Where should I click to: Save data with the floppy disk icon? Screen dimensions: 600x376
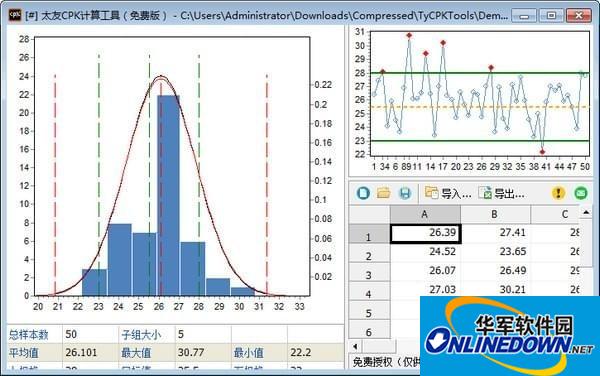click(405, 193)
